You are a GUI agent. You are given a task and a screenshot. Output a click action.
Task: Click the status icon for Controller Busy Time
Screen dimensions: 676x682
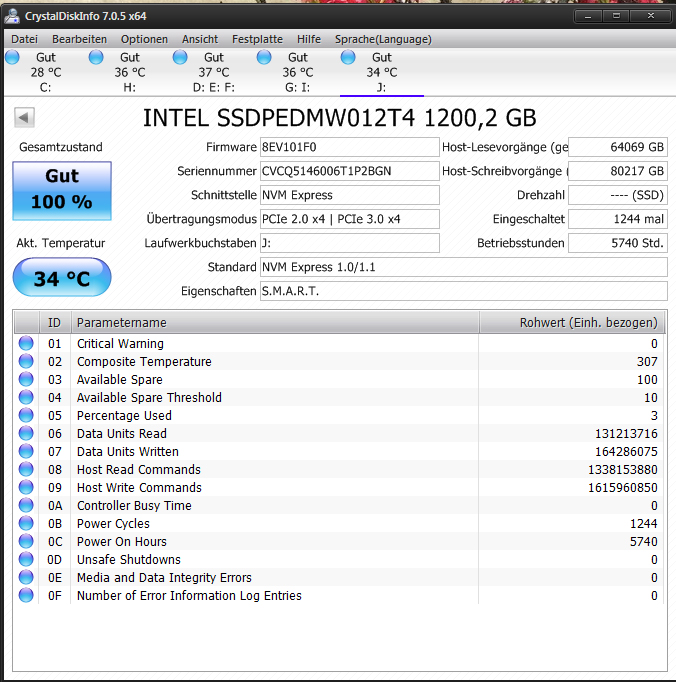click(x=26, y=505)
